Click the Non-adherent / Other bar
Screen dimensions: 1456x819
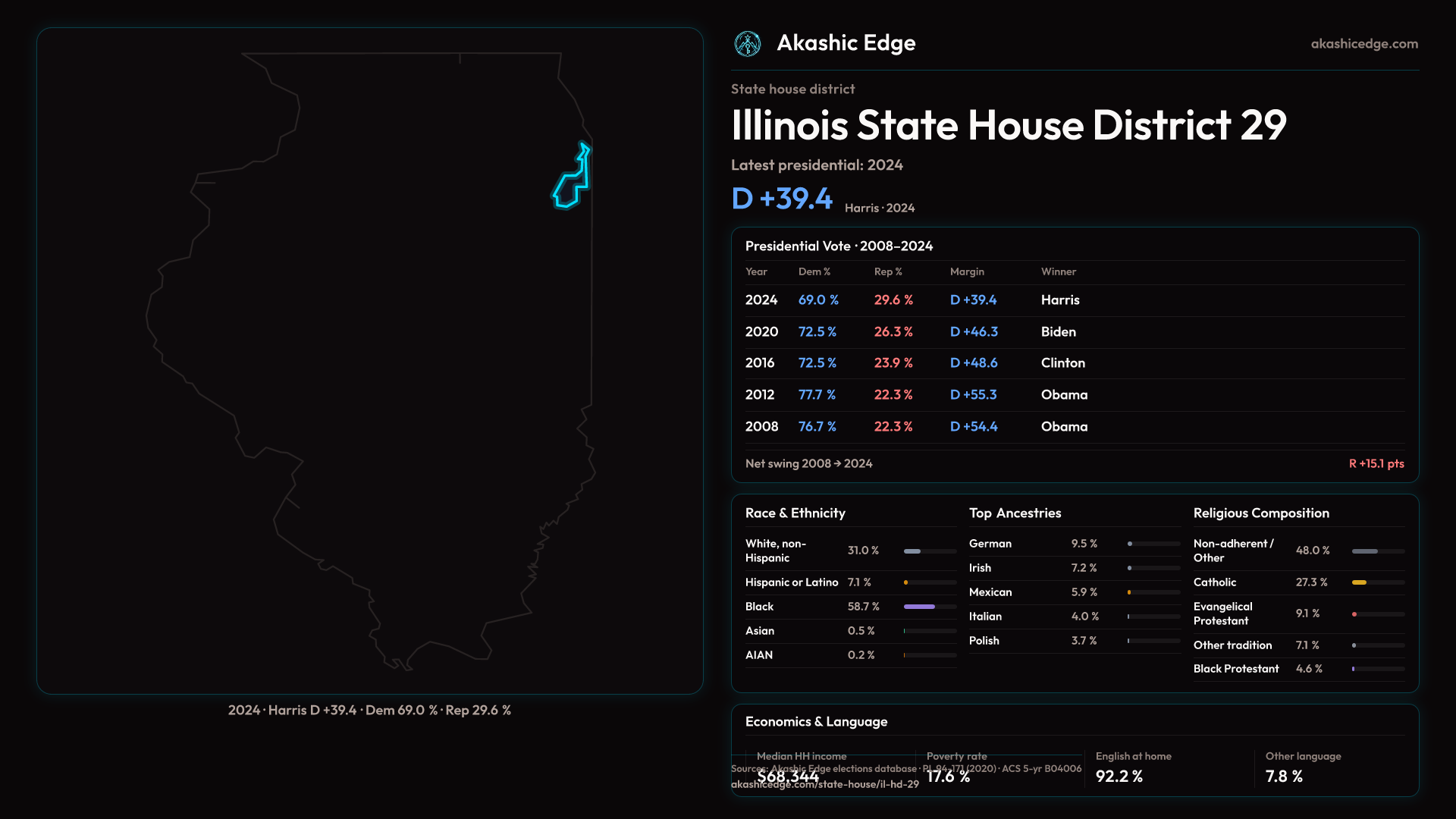pyautogui.click(x=1365, y=551)
